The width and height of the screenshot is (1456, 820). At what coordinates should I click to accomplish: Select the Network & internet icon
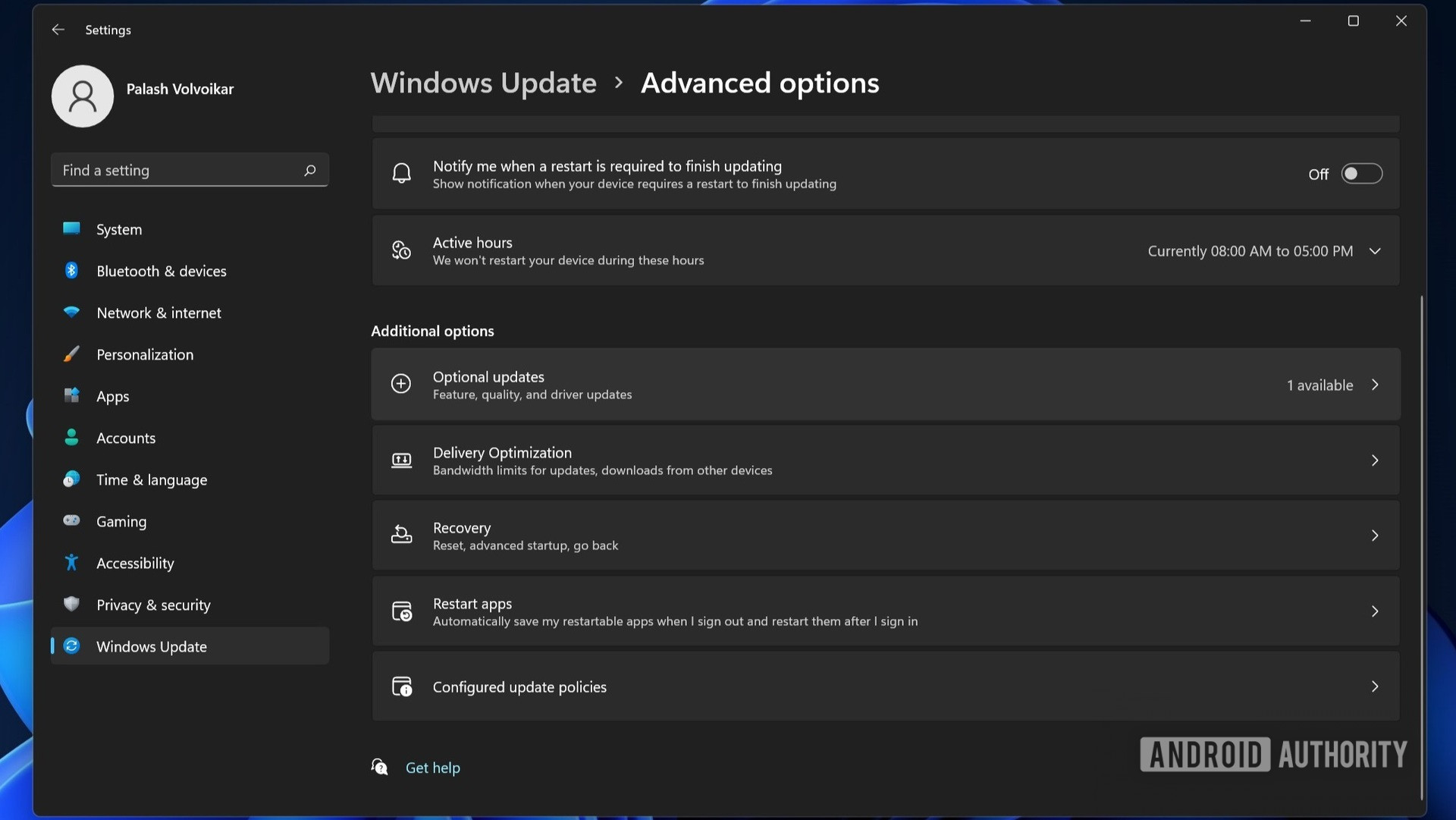click(x=71, y=313)
